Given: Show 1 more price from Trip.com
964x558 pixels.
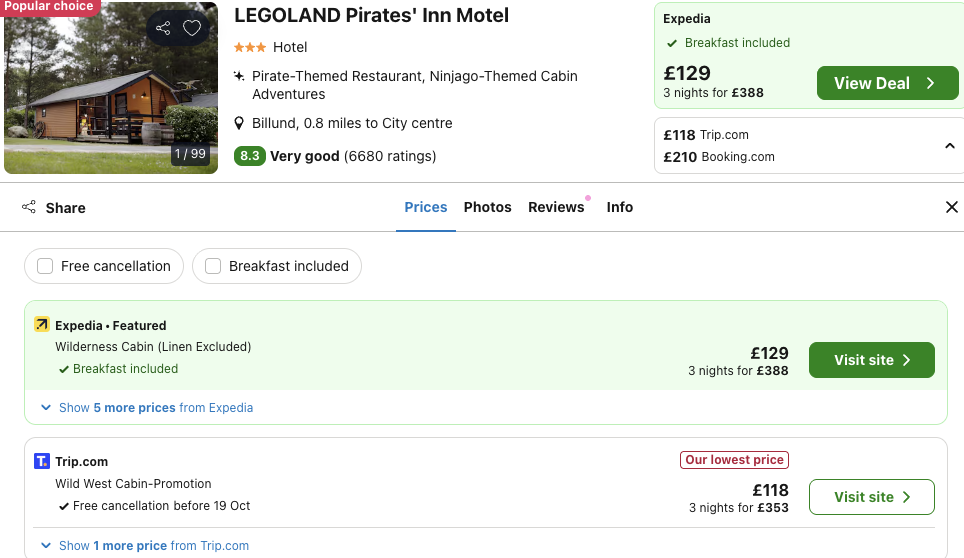Looking at the screenshot, I should [x=144, y=546].
